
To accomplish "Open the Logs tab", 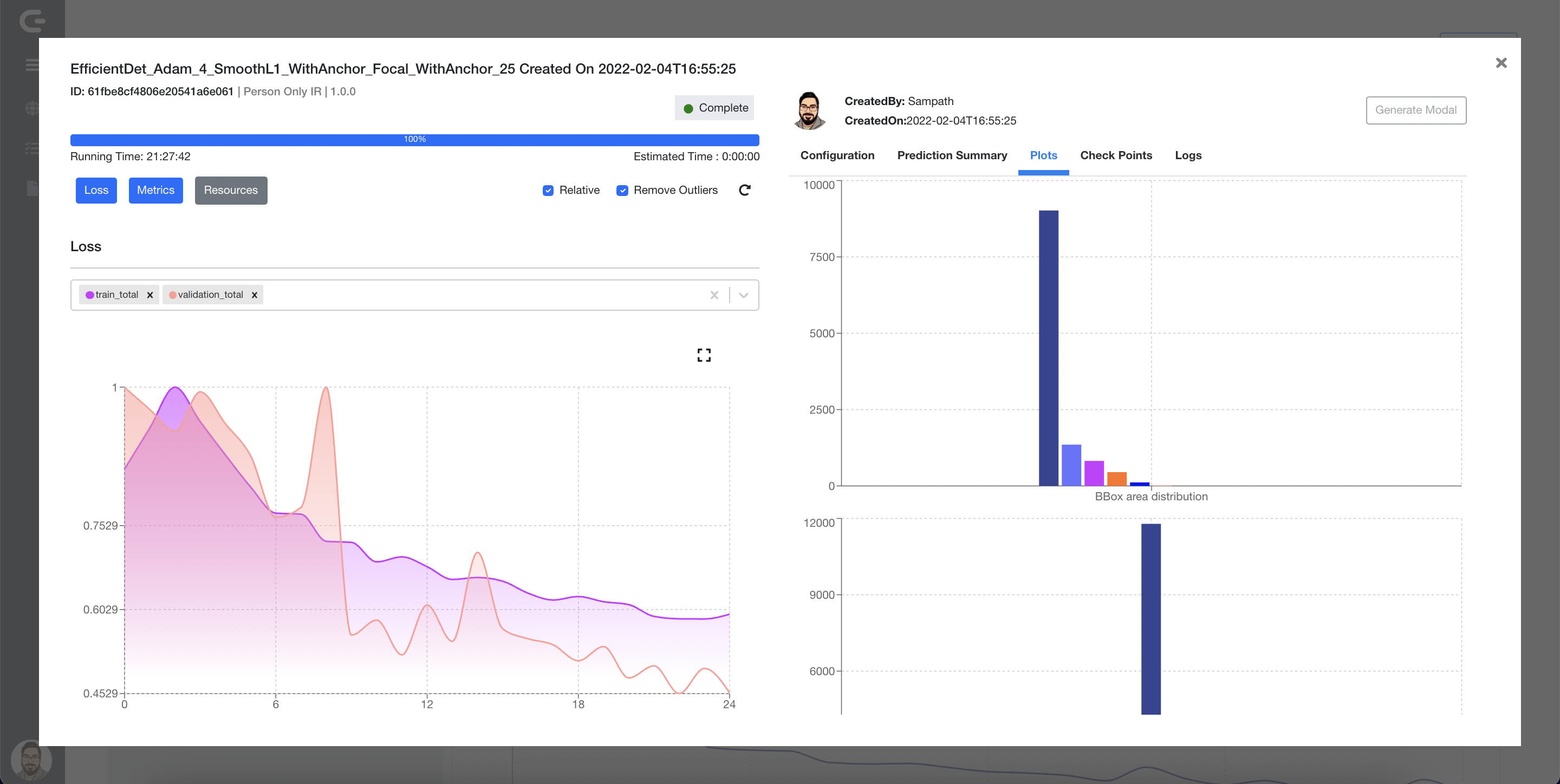I will [x=1187, y=155].
